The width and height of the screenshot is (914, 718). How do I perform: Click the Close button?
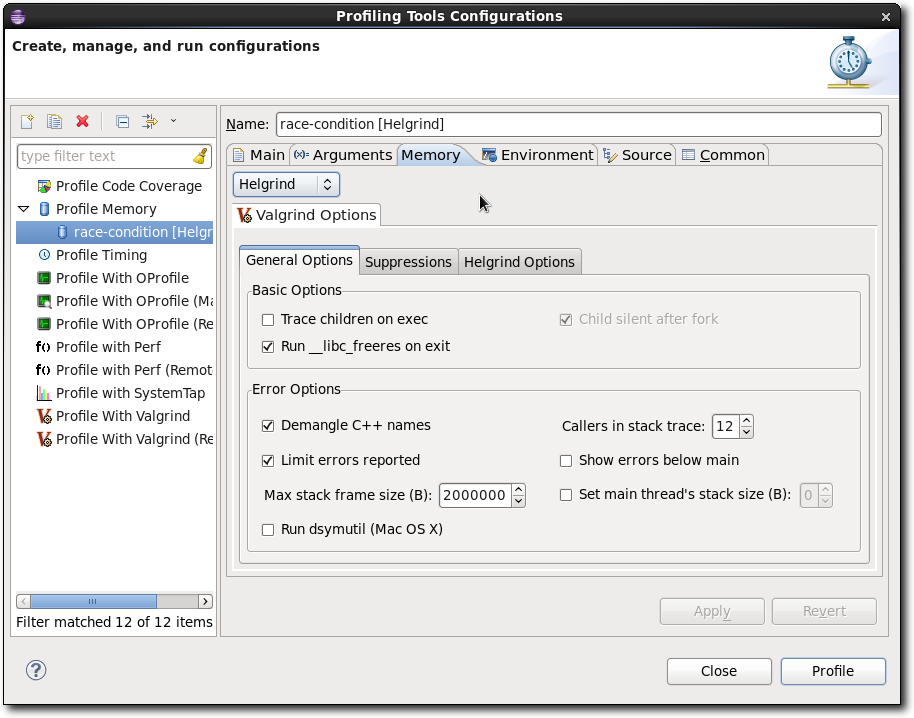tap(718, 671)
